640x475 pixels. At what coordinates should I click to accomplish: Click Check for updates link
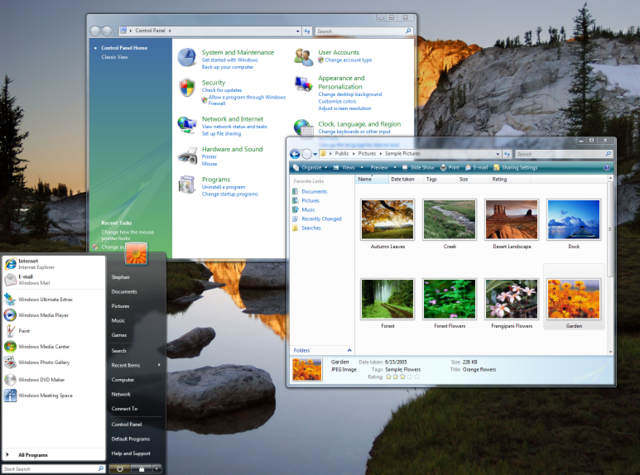tap(222, 90)
